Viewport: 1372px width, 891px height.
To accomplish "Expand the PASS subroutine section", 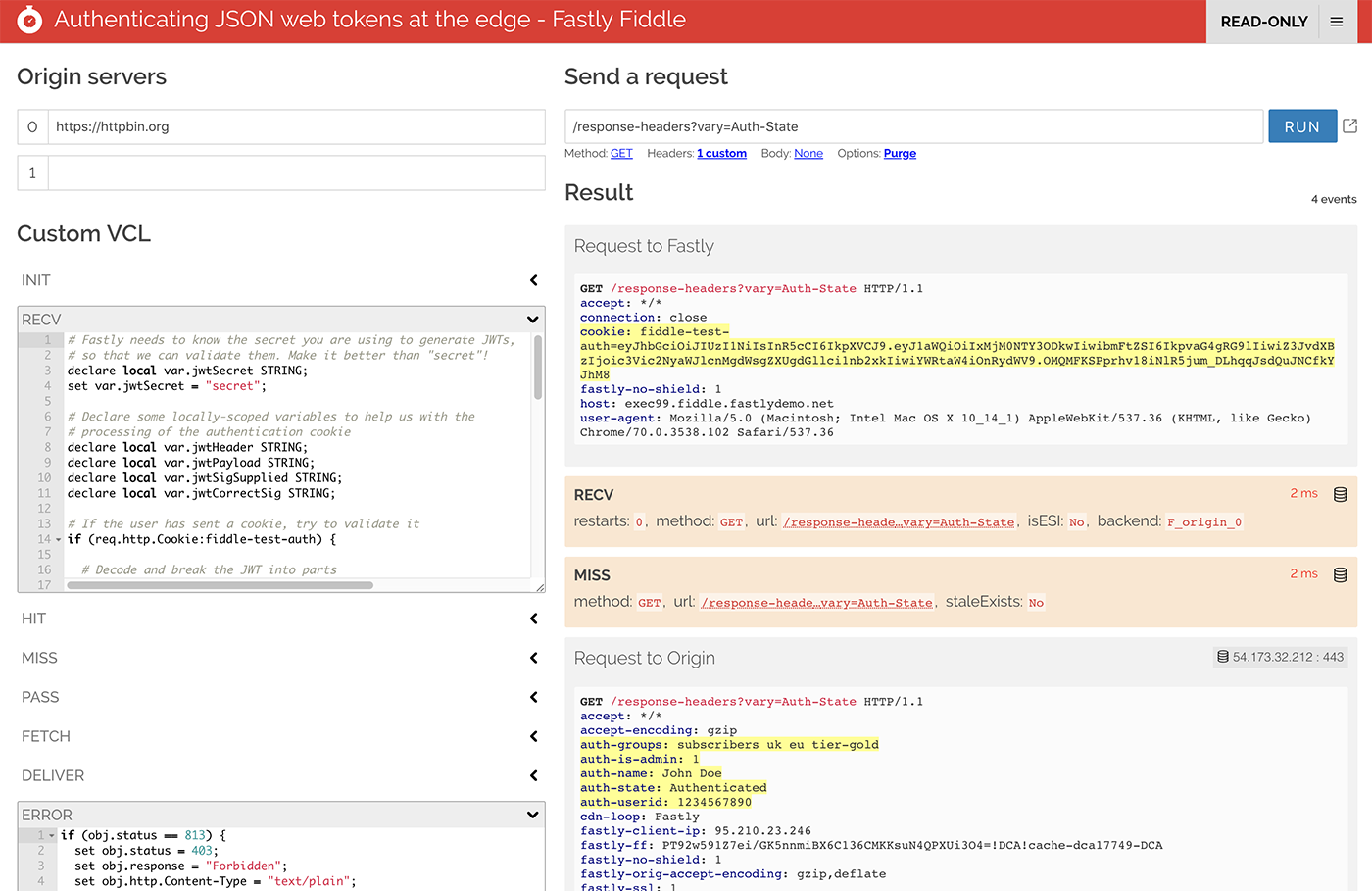I will click(x=533, y=697).
